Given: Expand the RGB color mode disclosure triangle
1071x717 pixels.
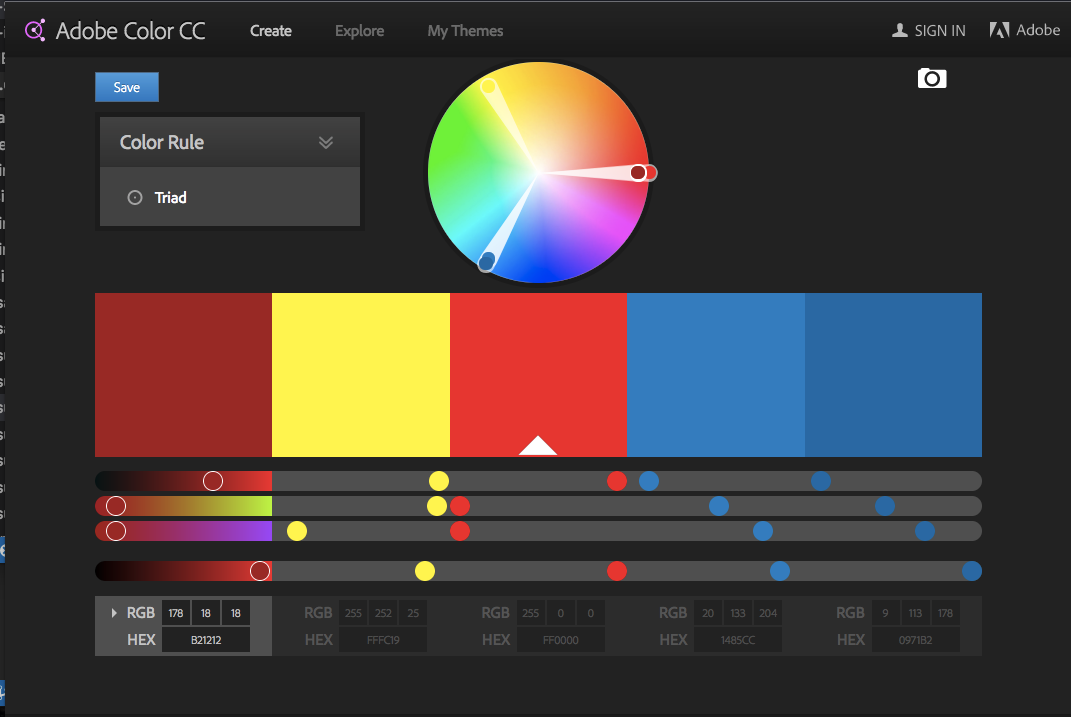Looking at the screenshot, I should 114,612.
